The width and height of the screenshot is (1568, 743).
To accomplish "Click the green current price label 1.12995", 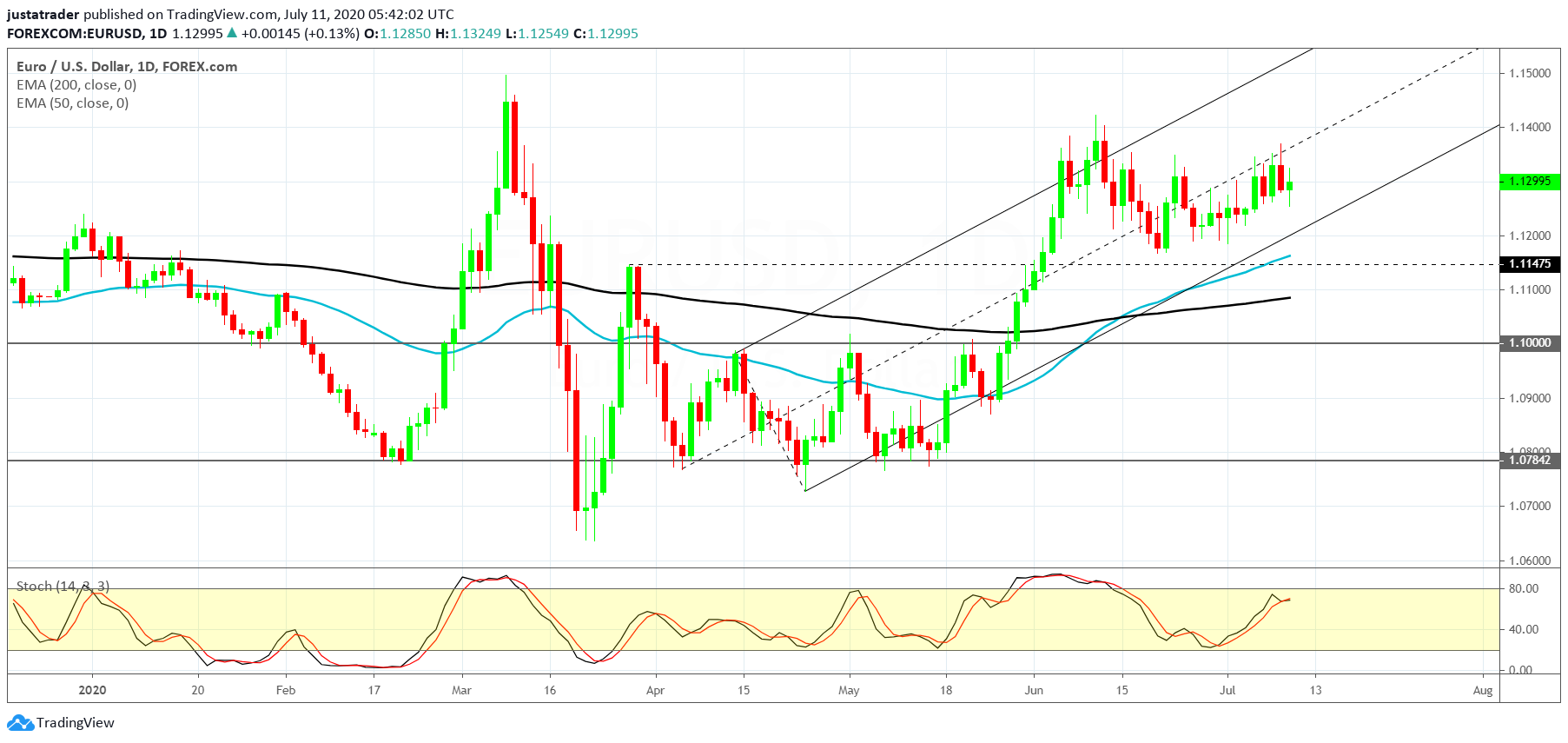I will (x=1530, y=182).
